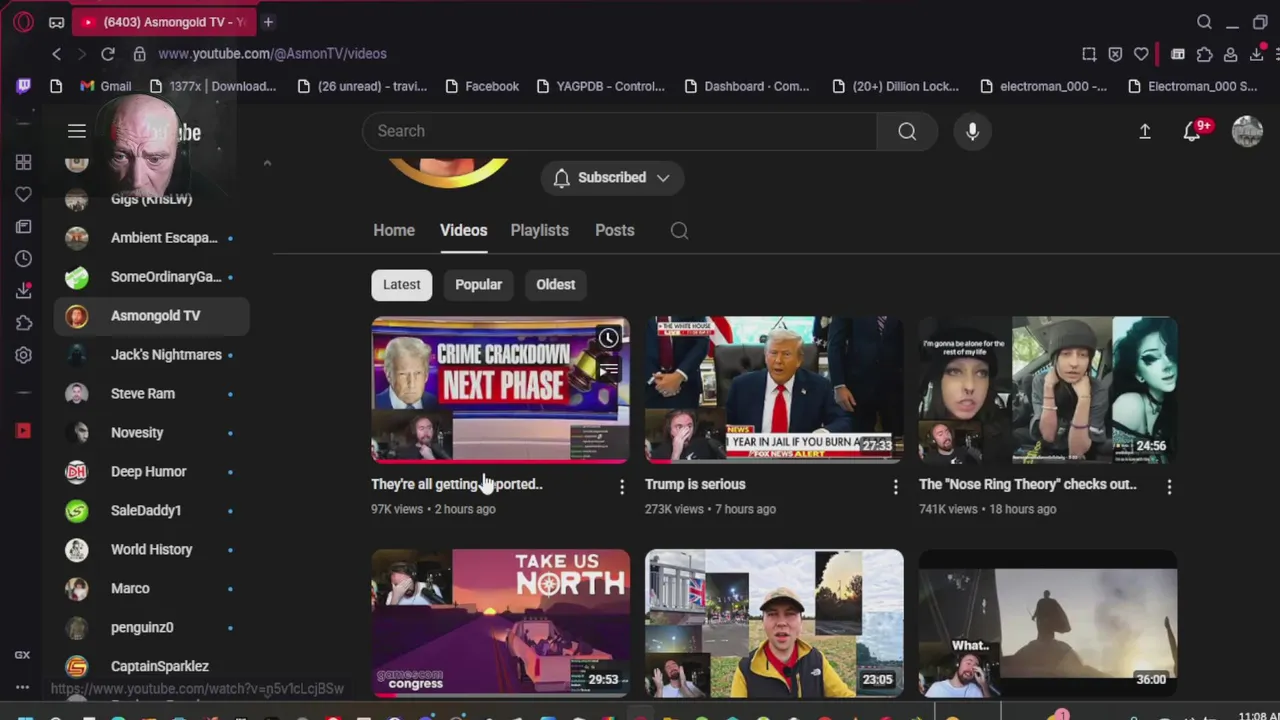Bookmark this page with the heart icon

[1141, 54]
